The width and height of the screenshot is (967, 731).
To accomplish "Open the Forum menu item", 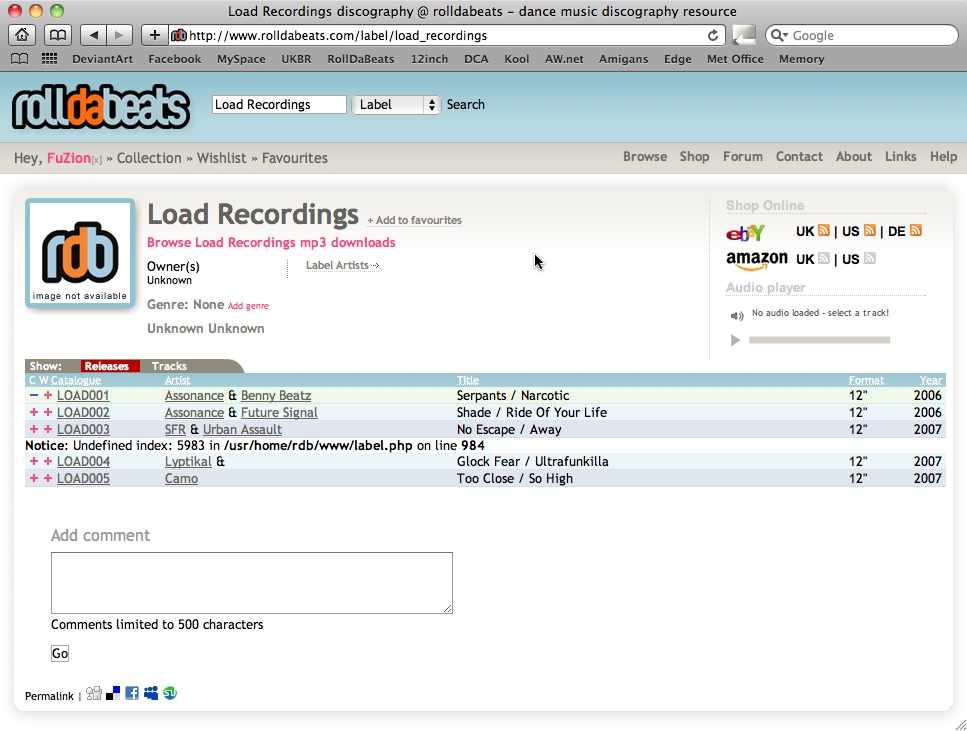I will [x=743, y=157].
